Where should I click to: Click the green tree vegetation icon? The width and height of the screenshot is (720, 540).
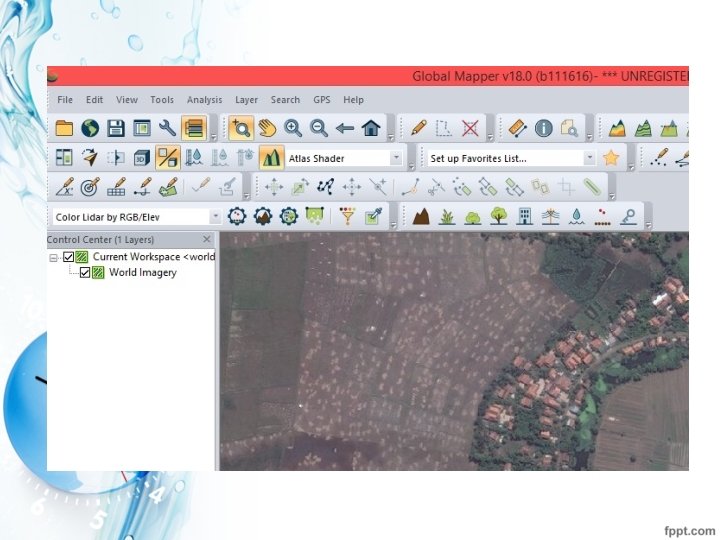pyautogui.click(x=499, y=216)
